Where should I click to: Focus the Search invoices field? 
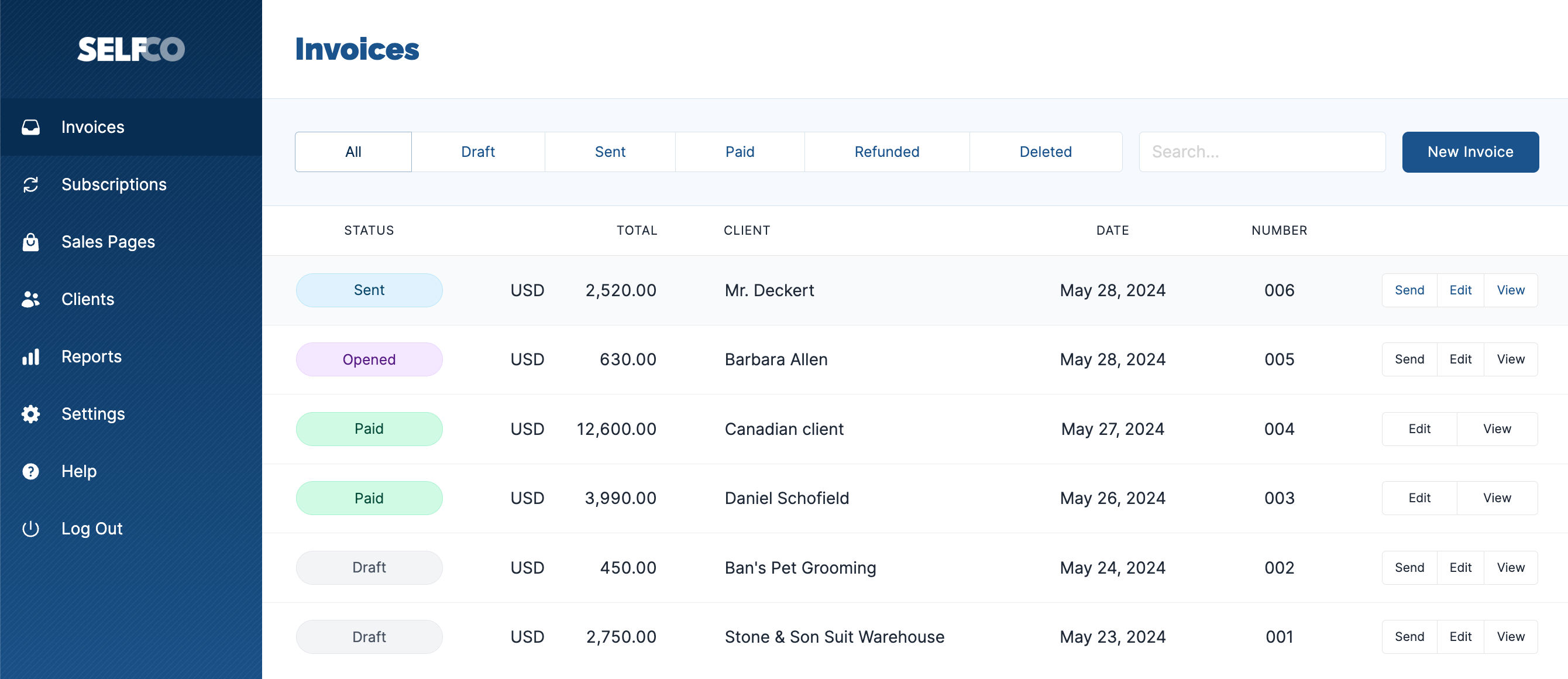click(x=1263, y=152)
